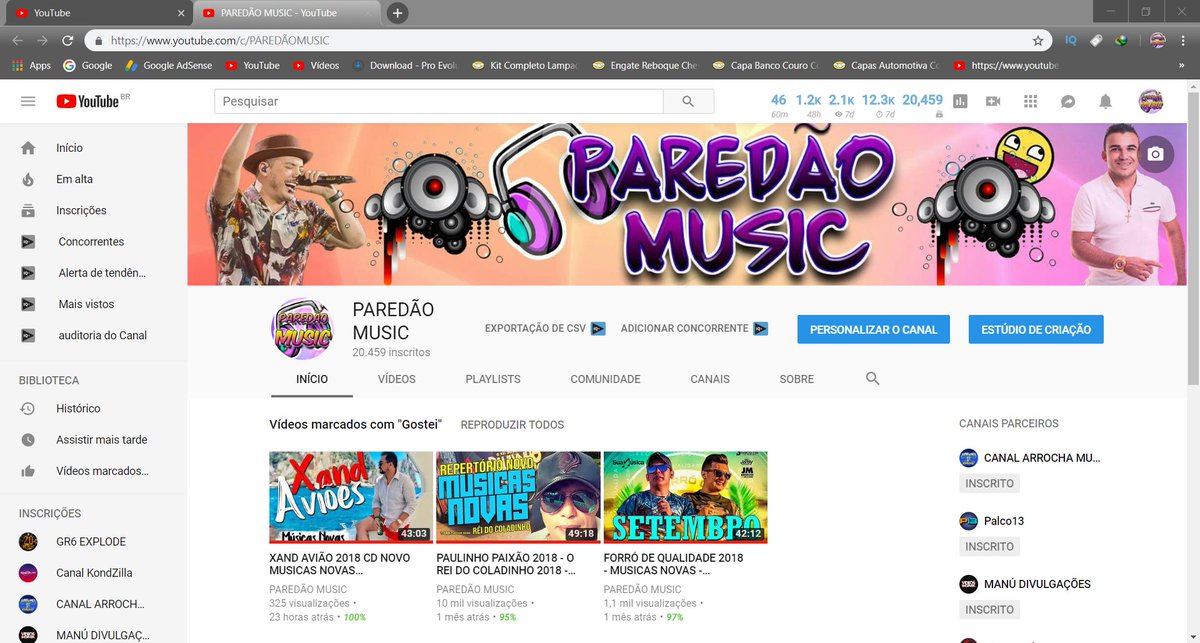Switch to the SOBRE tab
Screen dimensions: 1200x643
click(x=797, y=379)
